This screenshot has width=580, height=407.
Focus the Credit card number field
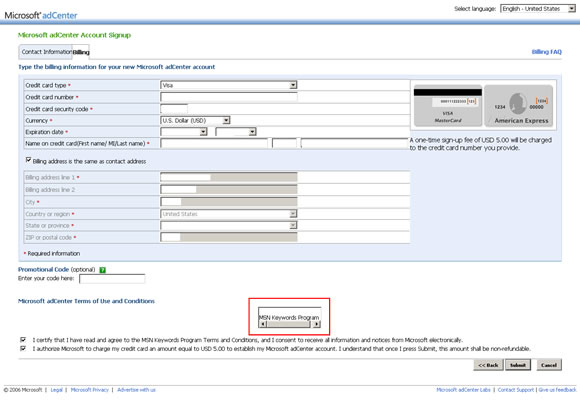pyautogui.click(x=229, y=97)
